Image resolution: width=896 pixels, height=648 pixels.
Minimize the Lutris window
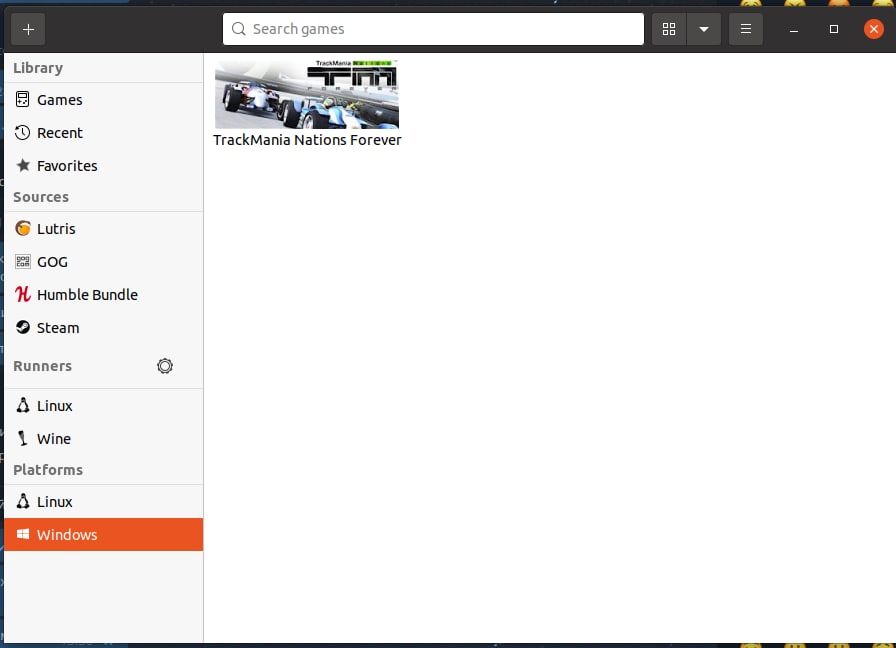point(794,29)
